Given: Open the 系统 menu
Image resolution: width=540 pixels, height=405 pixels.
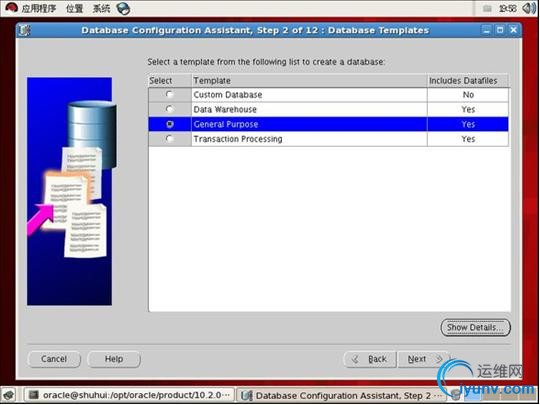Looking at the screenshot, I should 101,8.
